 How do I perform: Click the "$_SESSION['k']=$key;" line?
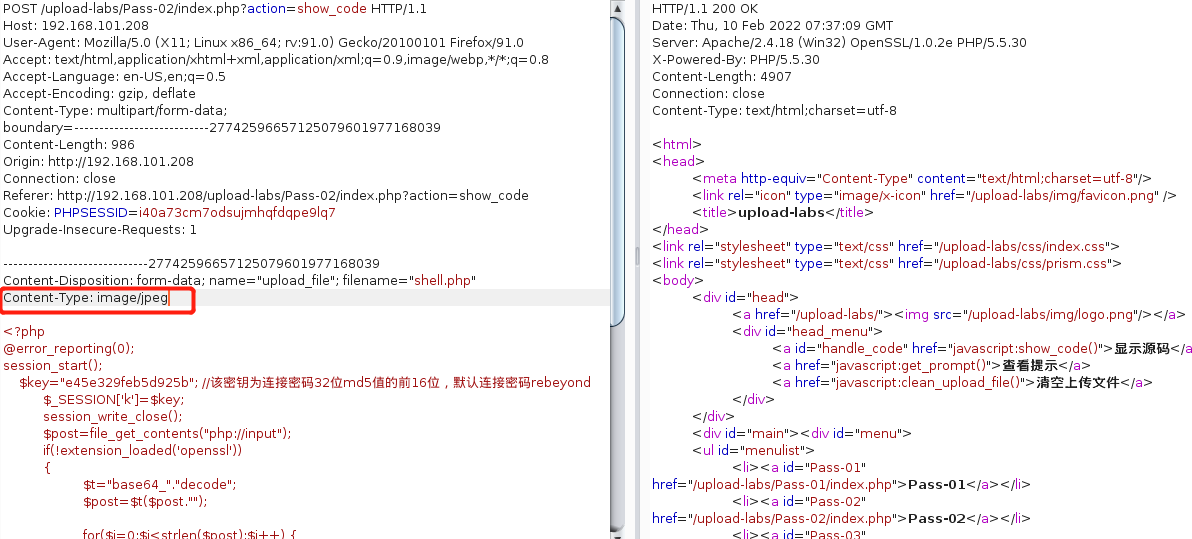[113, 399]
